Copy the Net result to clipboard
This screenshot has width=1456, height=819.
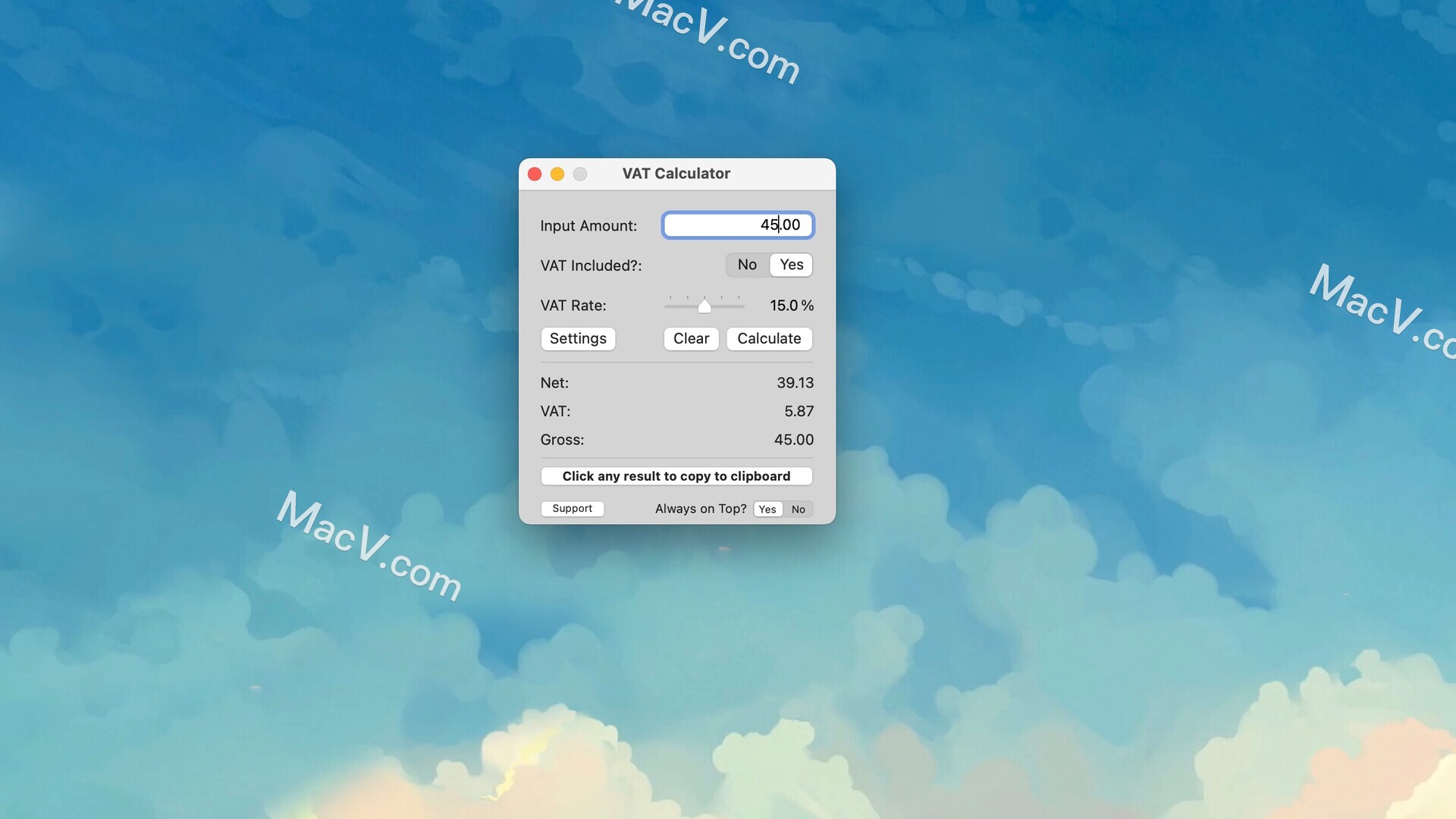(x=793, y=382)
